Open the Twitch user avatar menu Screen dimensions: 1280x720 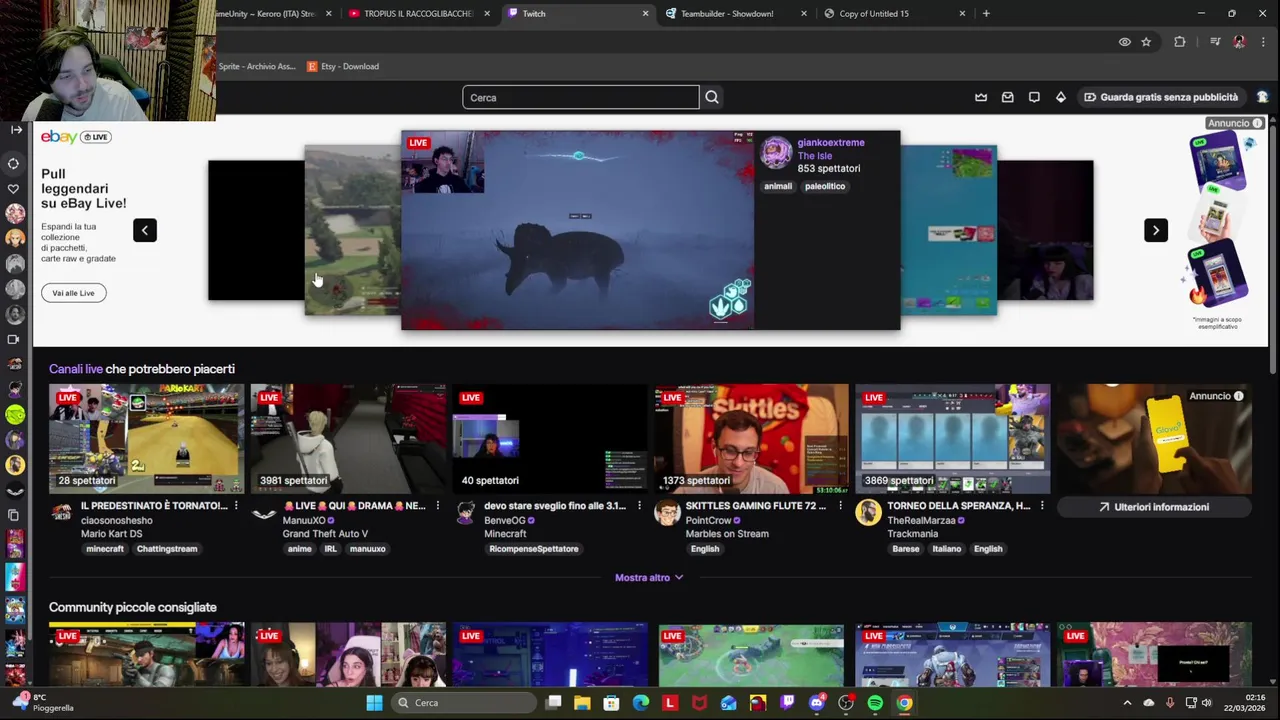click(x=1263, y=97)
